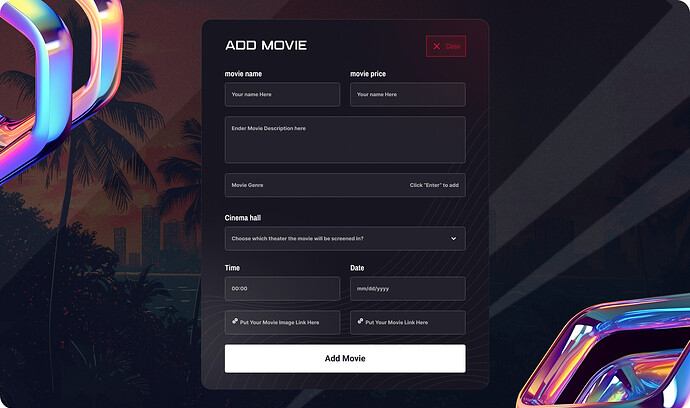
Task: Click the Movie Genre input field
Action: 345,185
